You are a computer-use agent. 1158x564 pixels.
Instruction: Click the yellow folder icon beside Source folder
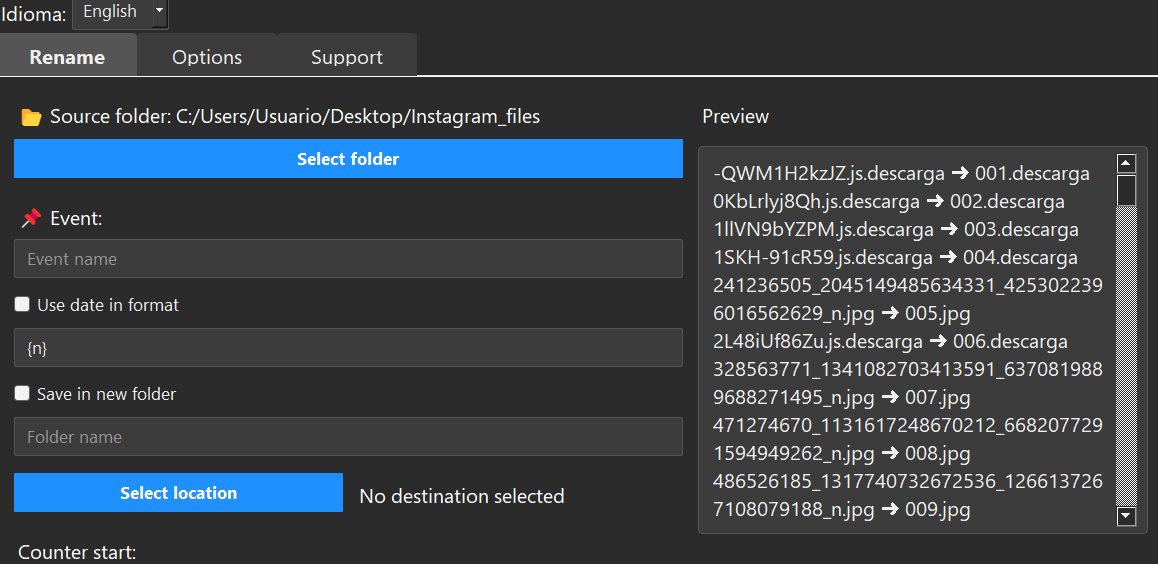tap(31, 118)
